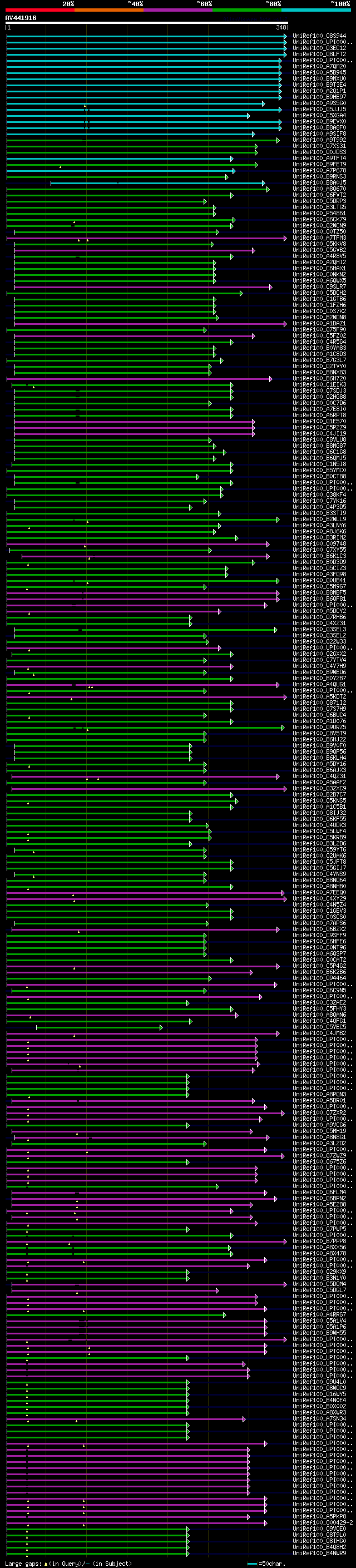Click purple alignment bar for UniRef100_A7TFM3
This screenshot has width=356, height=1568.
[146, 238]
